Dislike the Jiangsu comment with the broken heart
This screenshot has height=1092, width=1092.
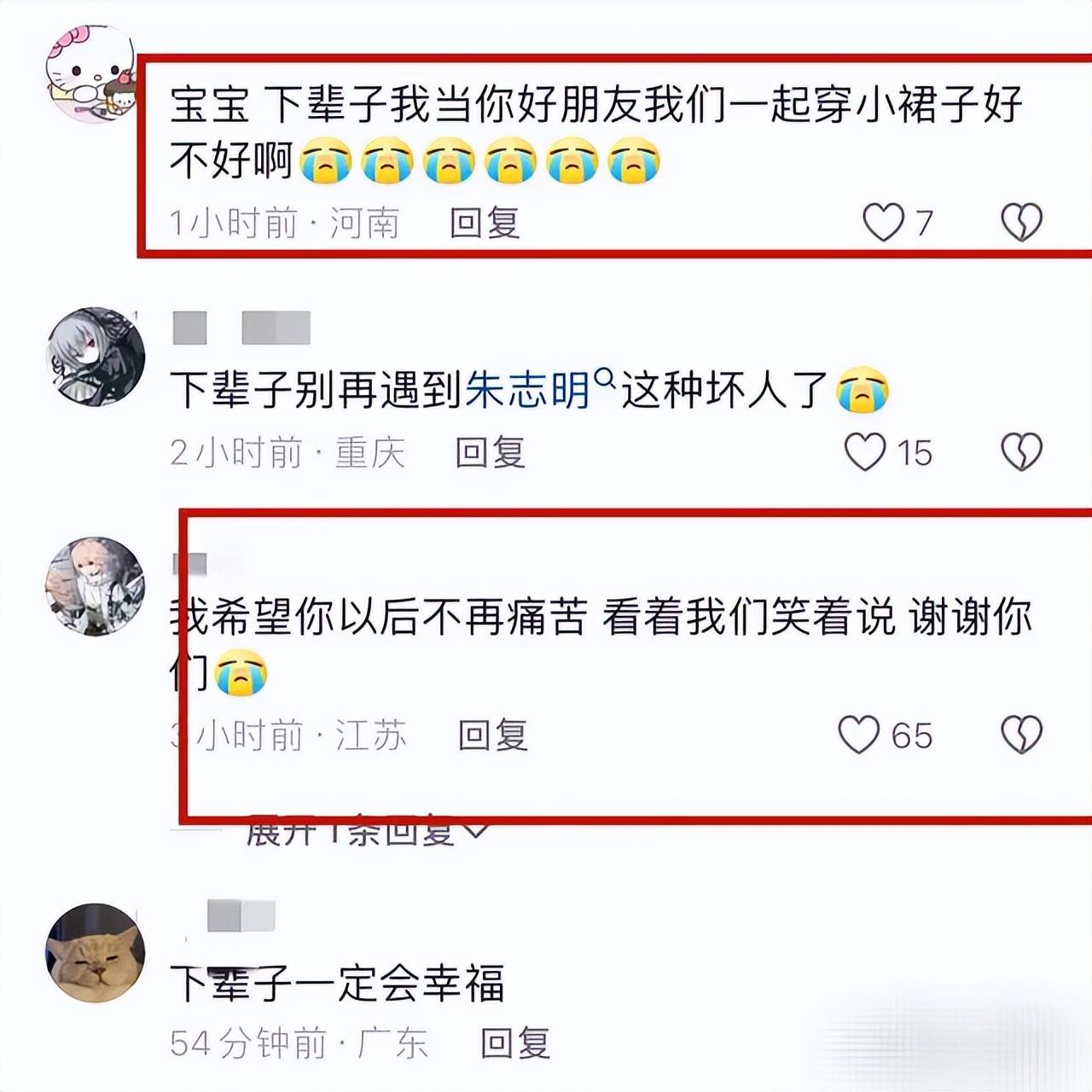[1021, 735]
